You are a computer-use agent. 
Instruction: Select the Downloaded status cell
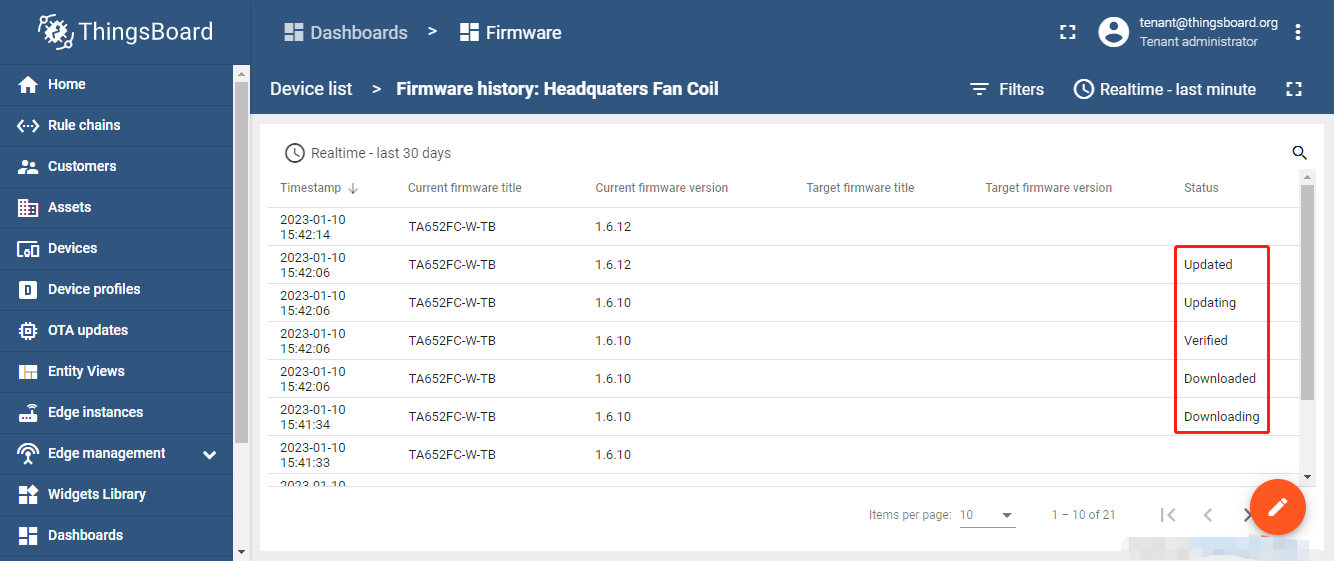click(1220, 379)
